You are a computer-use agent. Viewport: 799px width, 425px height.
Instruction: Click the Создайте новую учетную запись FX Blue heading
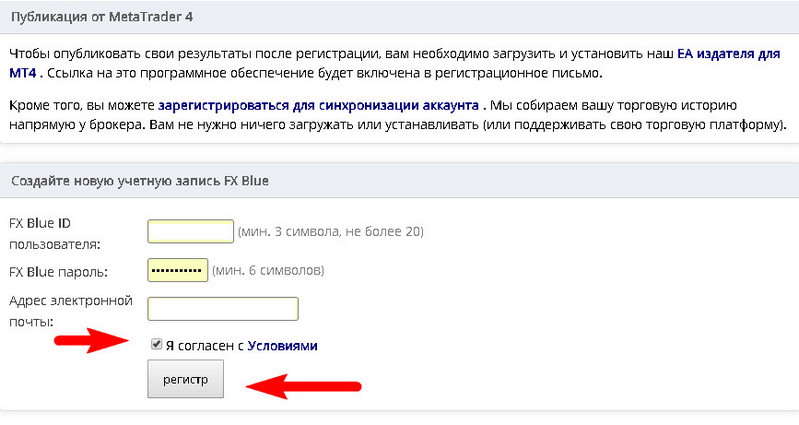click(x=140, y=181)
